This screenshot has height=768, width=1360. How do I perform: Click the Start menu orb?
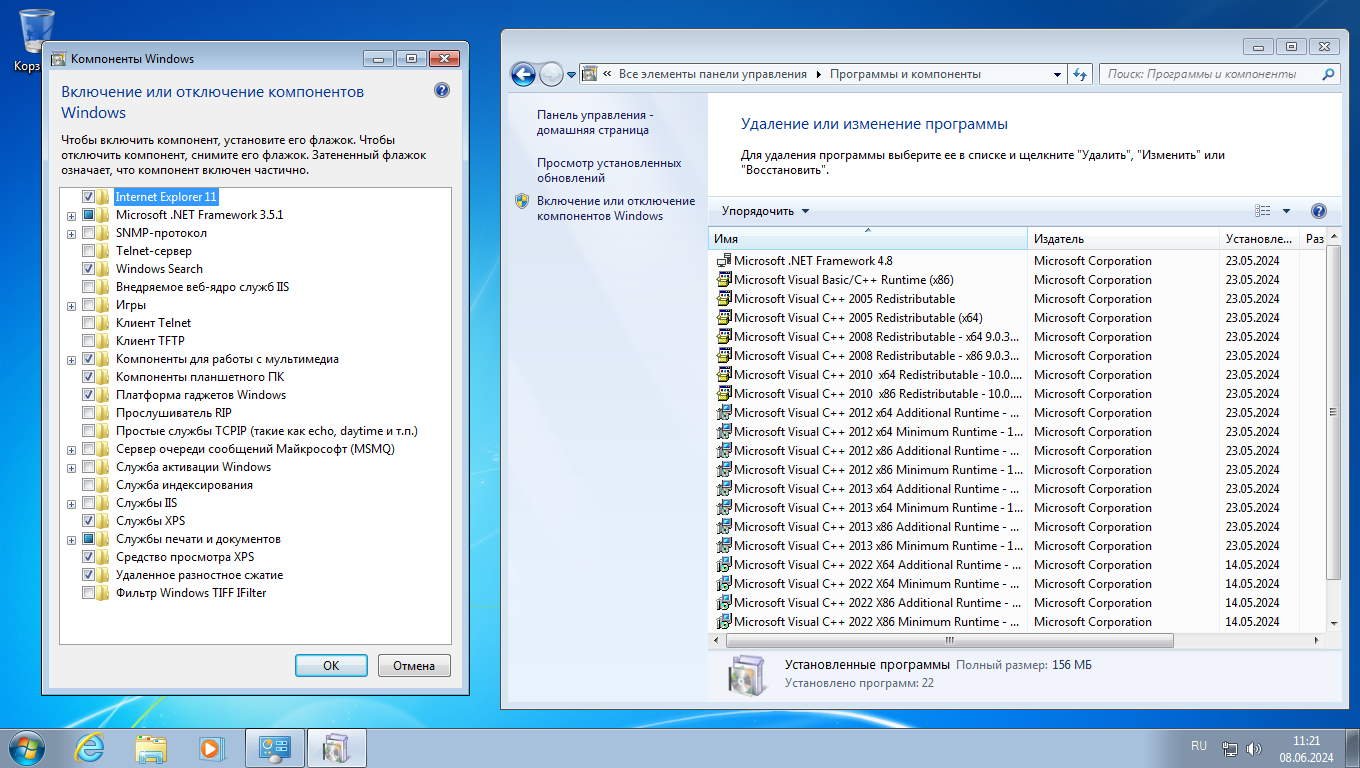tap(26, 747)
